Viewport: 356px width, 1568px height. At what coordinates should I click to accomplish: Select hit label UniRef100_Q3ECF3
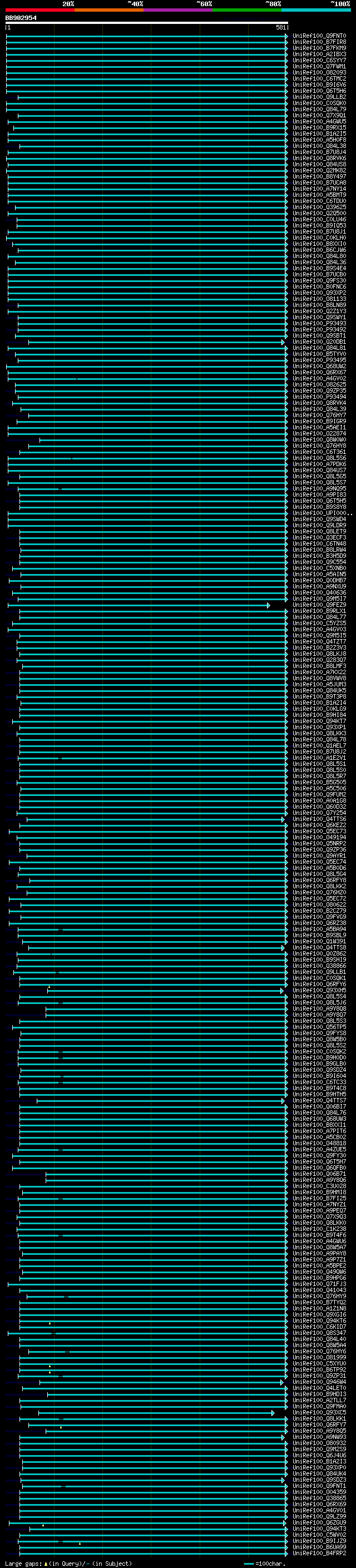click(x=319, y=538)
